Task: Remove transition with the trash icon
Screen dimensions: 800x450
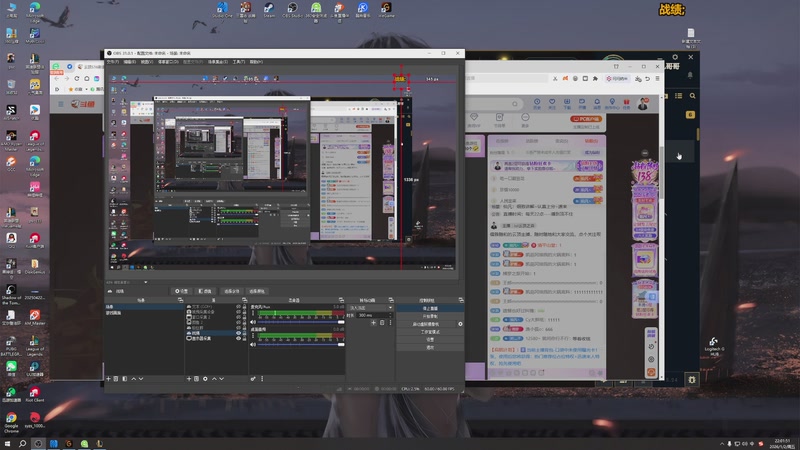Action: pyautogui.click(x=382, y=322)
